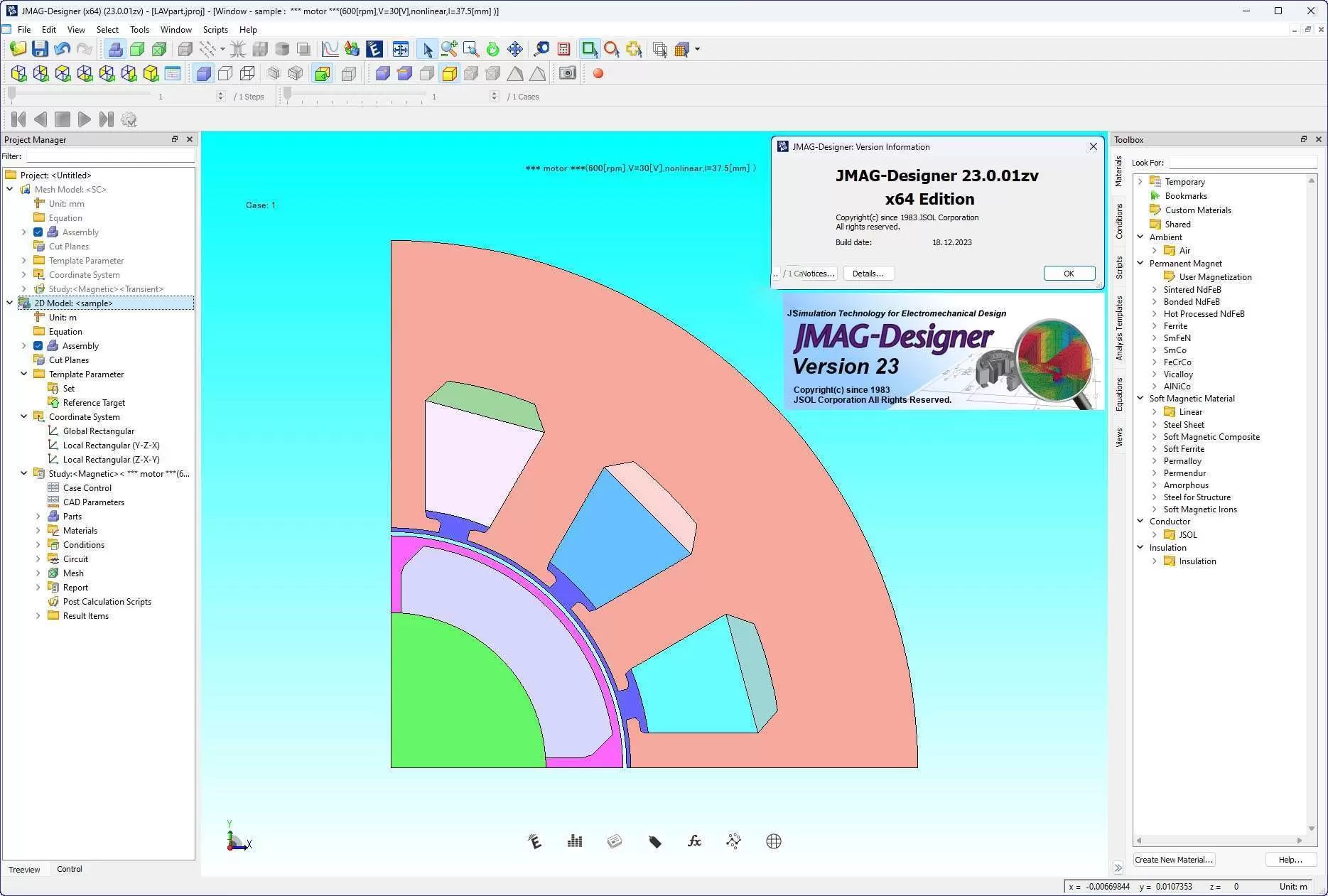Image resolution: width=1328 pixels, height=896 pixels.
Task: Uncheck the Assembly checkbox under 2D Model
Action: point(38,346)
